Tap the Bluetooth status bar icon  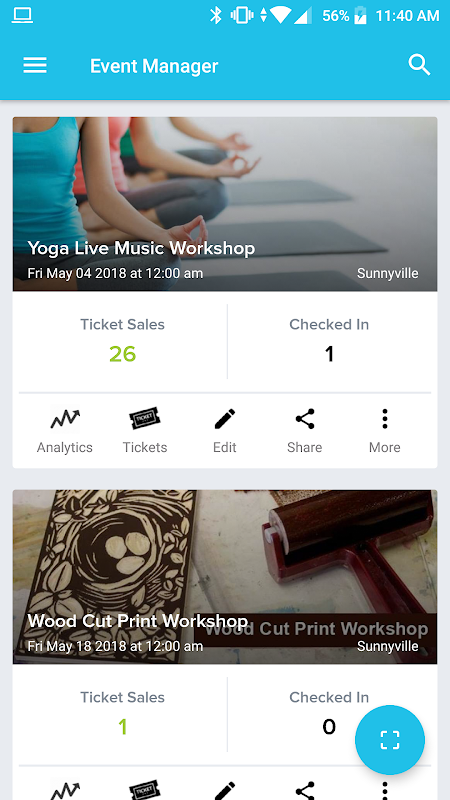(x=216, y=15)
